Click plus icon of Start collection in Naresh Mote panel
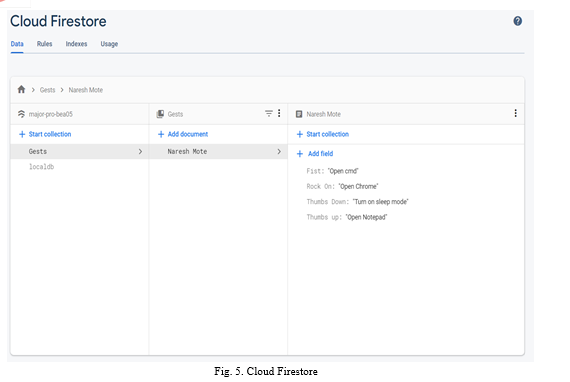Viewport: 570px width, 382px height. (x=300, y=134)
